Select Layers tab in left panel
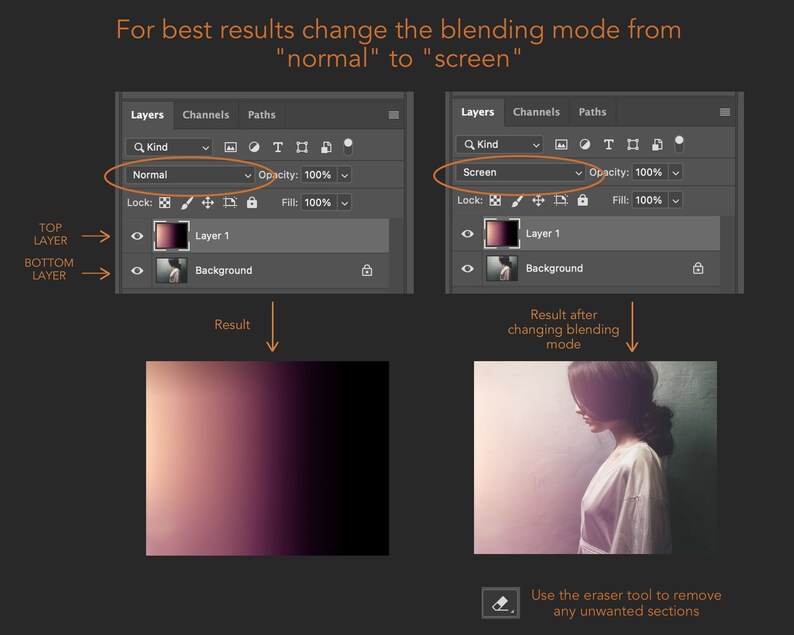Image resolution: width=794 pixels, height=635 pixels. (x=147, y=115)
